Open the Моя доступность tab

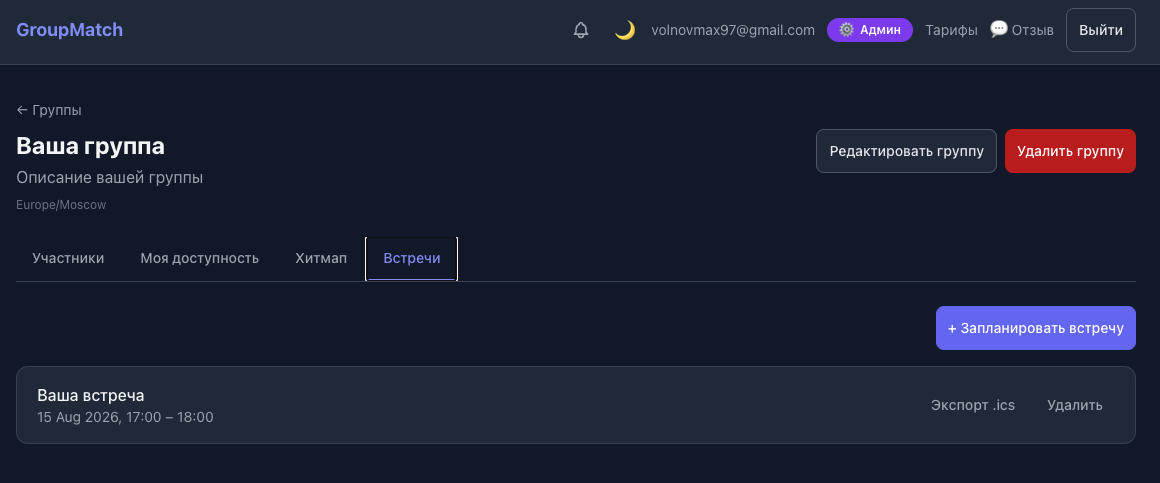tap(200, 258)
